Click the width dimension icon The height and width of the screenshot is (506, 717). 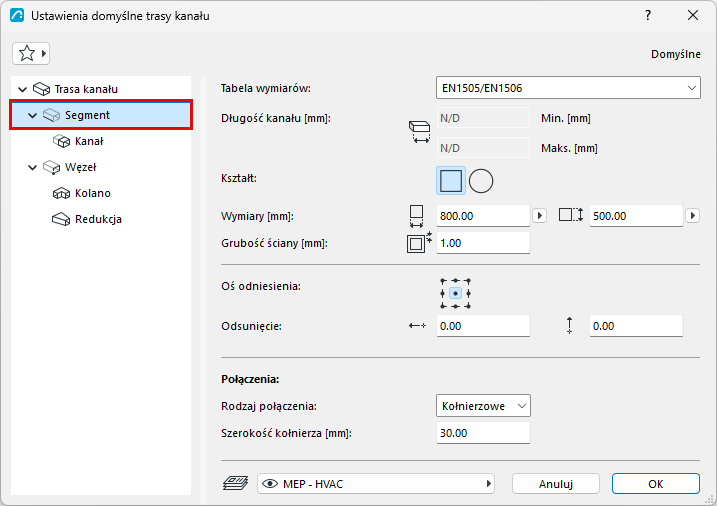coord(416,216)
